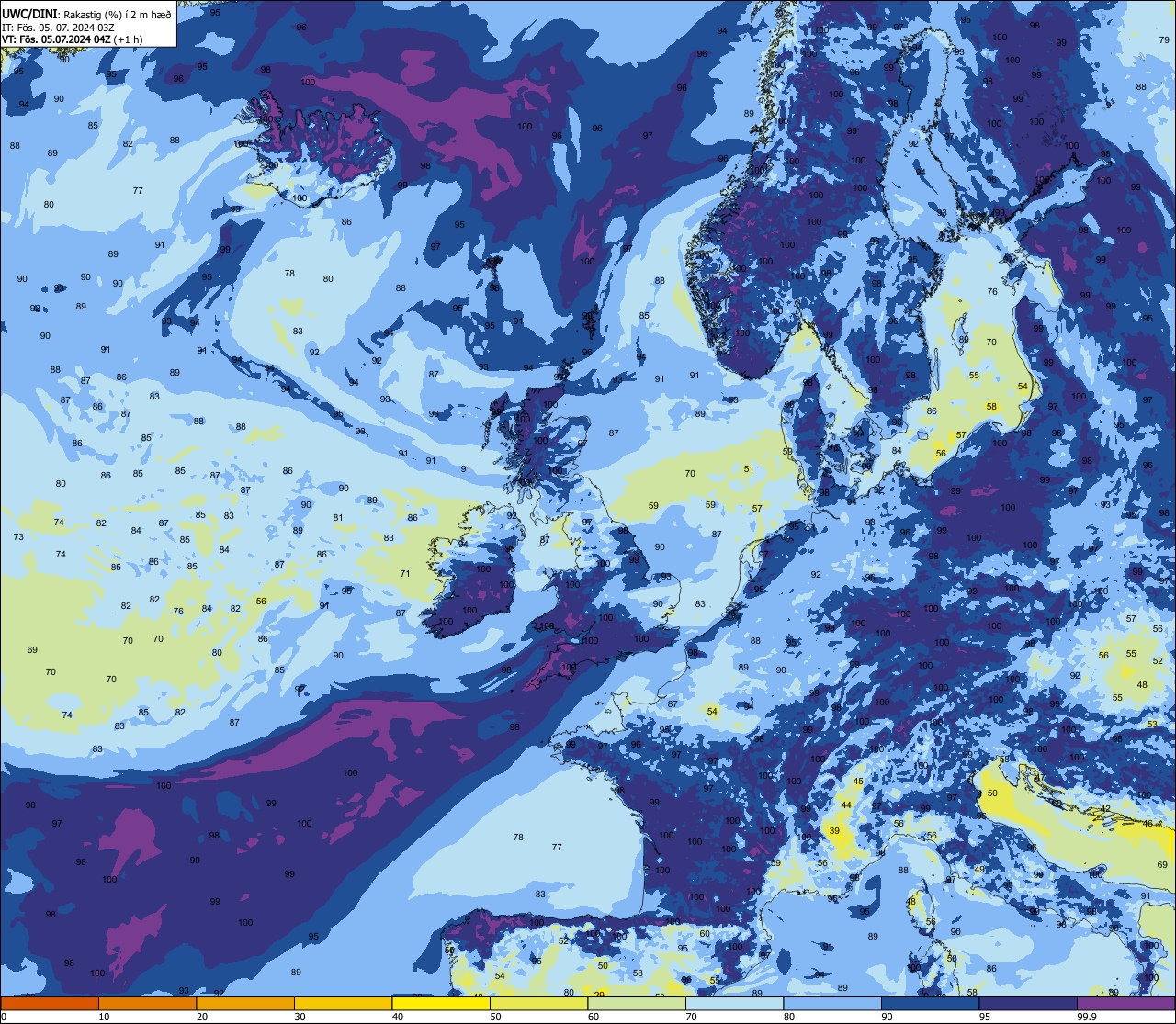1176x1024 pixels.
Task: Select the bright yellow 40–50 legend swatch
Action: click(441, 1004)
